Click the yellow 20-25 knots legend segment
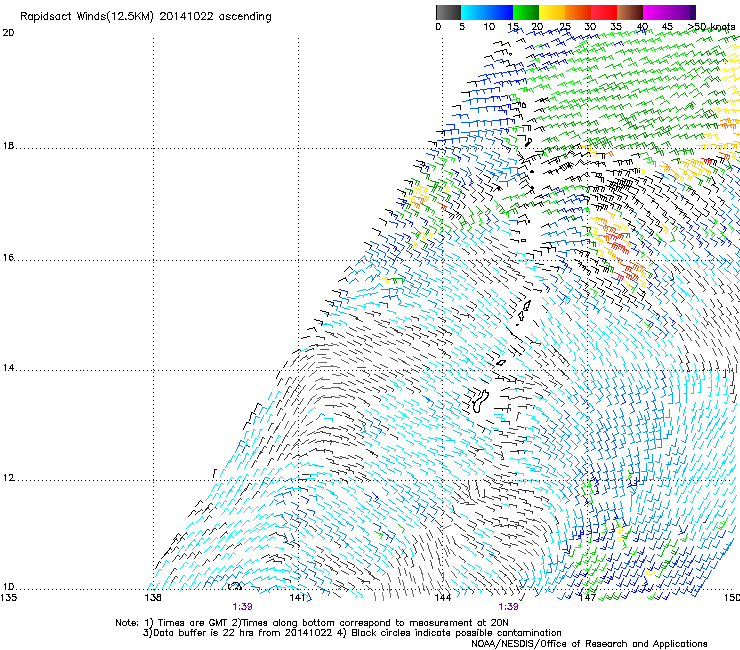This screenshot has width=740, height=650. (552, 12)
